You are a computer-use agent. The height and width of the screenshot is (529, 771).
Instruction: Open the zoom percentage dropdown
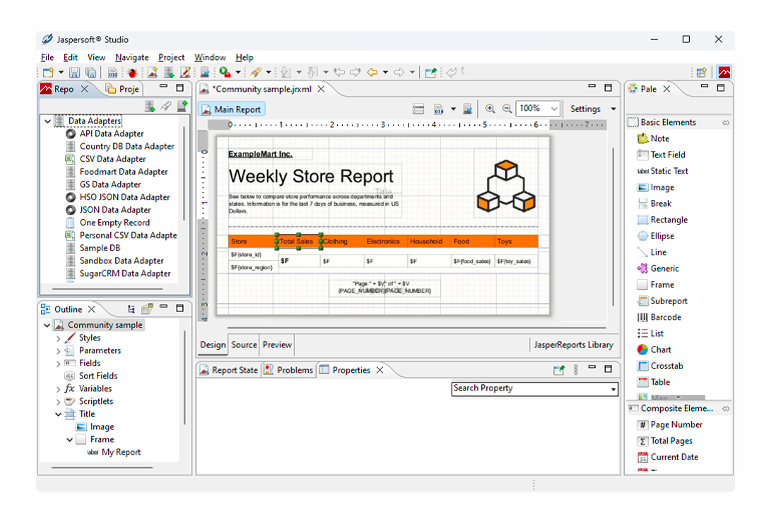[x=554, y=109]
